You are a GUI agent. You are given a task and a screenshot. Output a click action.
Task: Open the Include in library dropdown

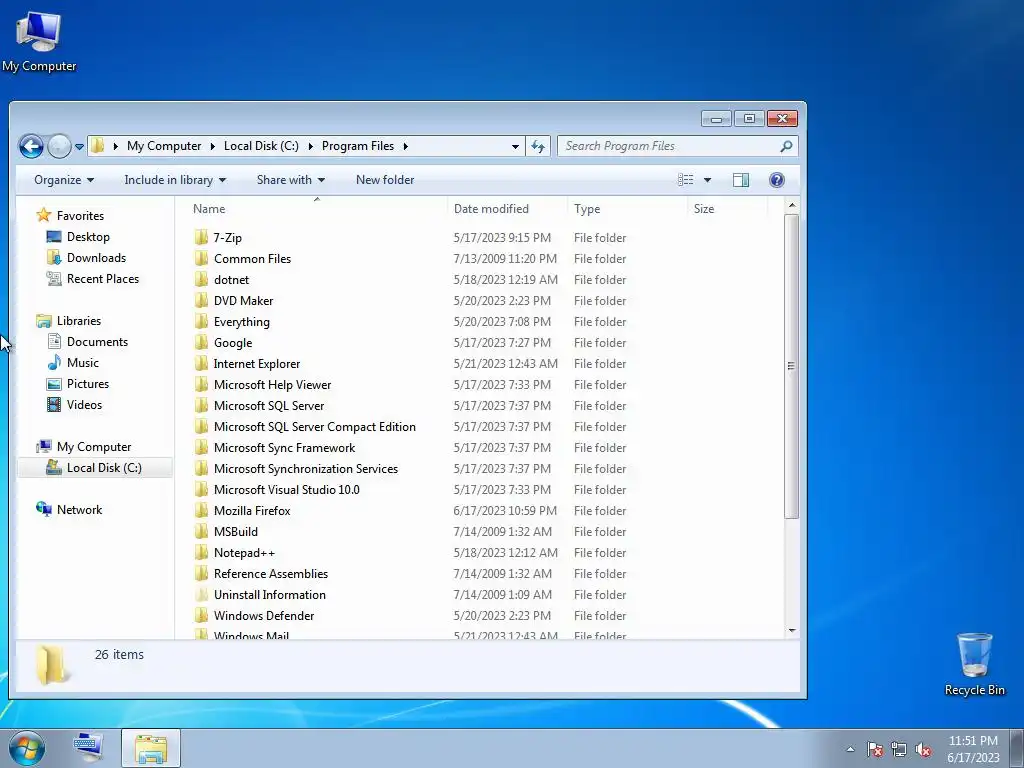pyautogui.click(x=175, y=180)
